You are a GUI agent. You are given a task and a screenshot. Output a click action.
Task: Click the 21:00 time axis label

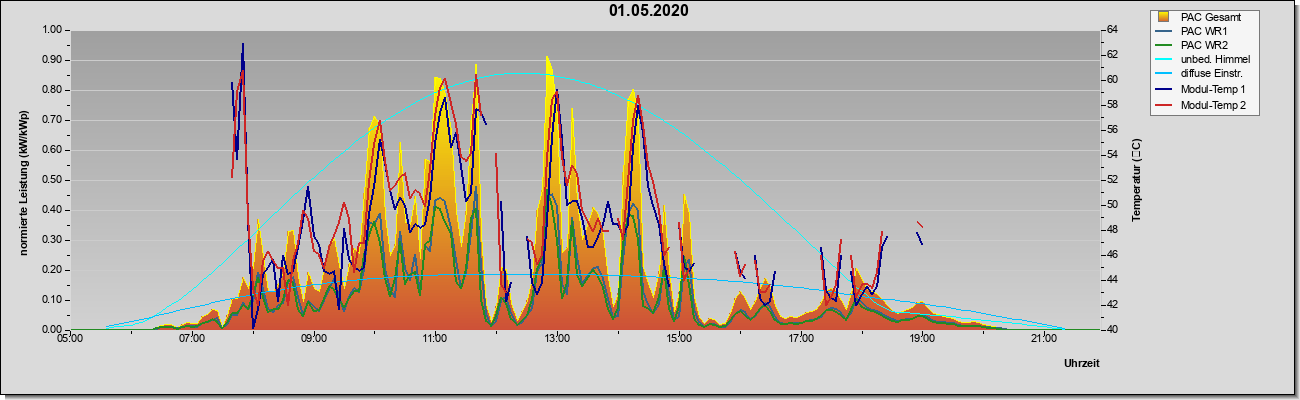click(x=1043, y=340)
